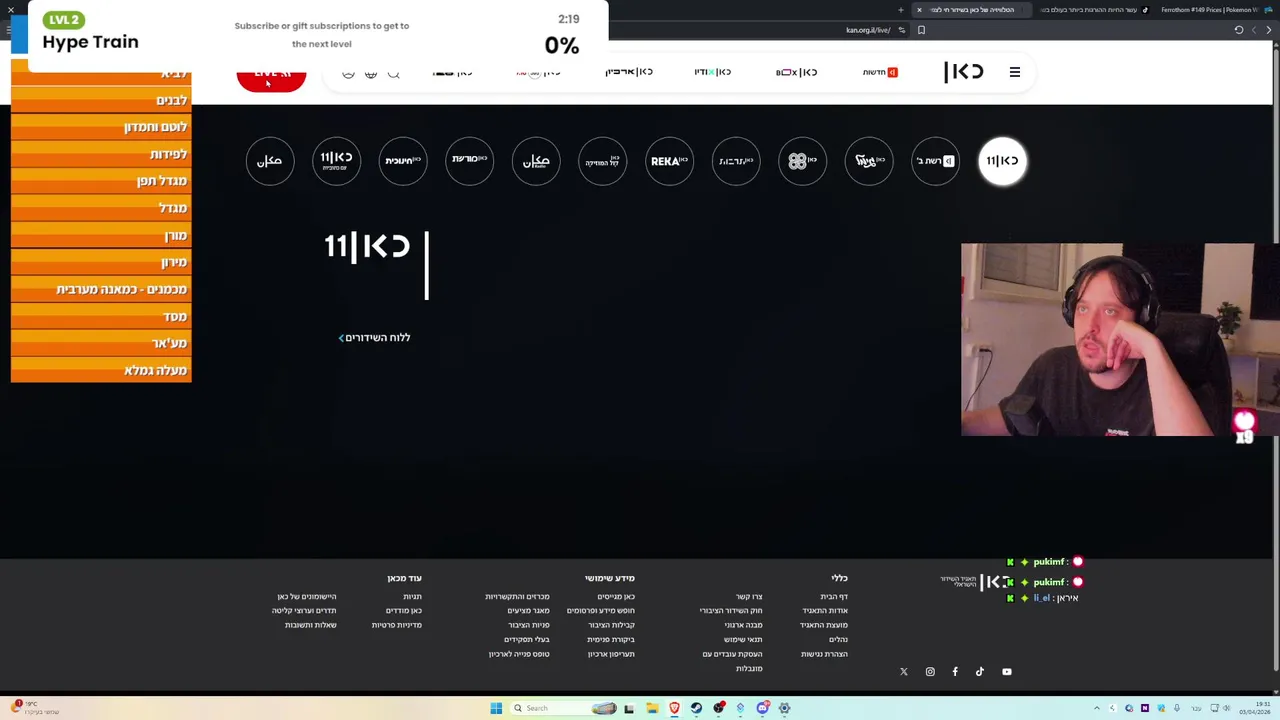Screen dimensions: 1280x720
Task: Click footer link הצהרת נגישות
Action: 824,654
